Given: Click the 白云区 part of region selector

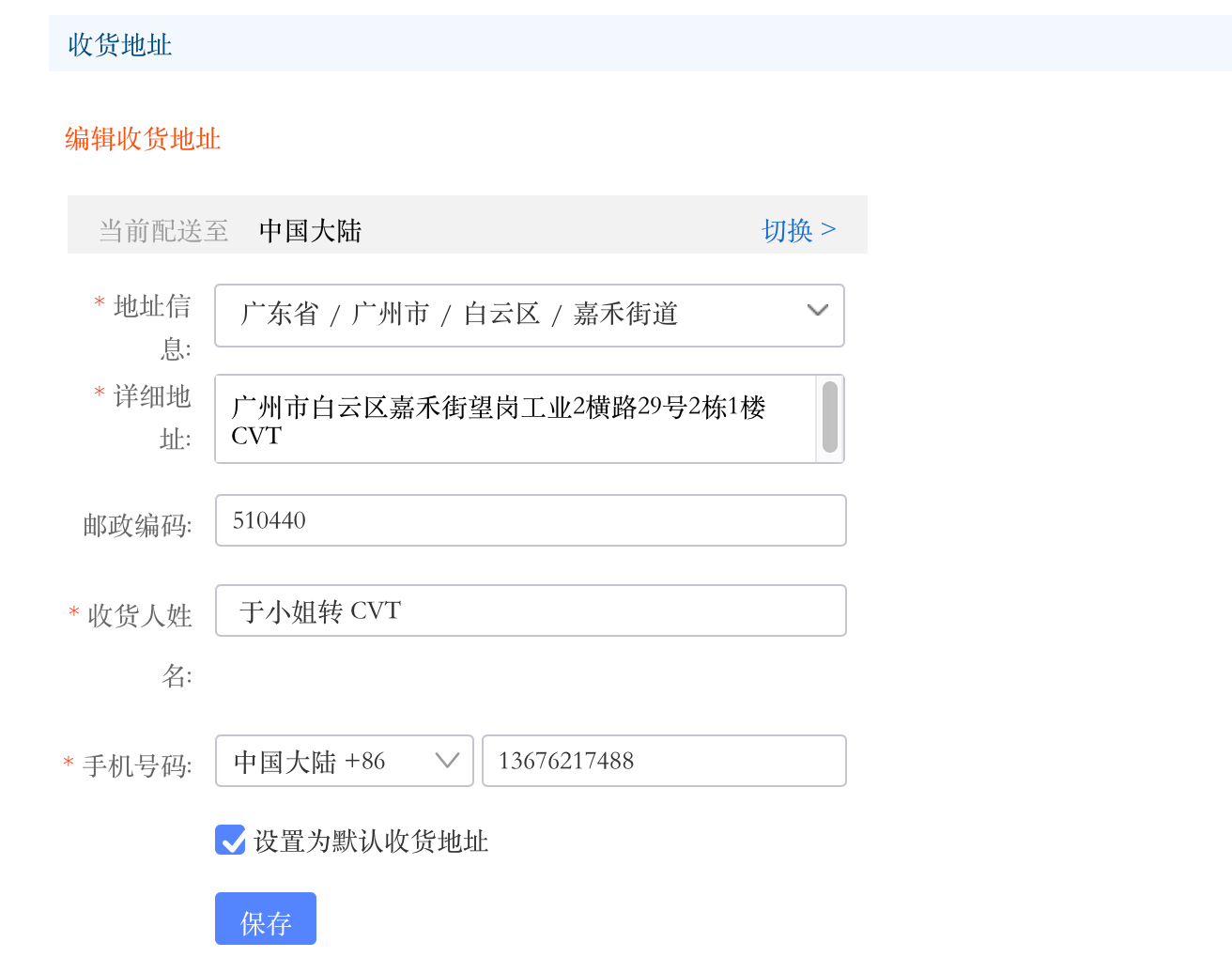Looking at the screenshot, I should (x=502, y=314).
